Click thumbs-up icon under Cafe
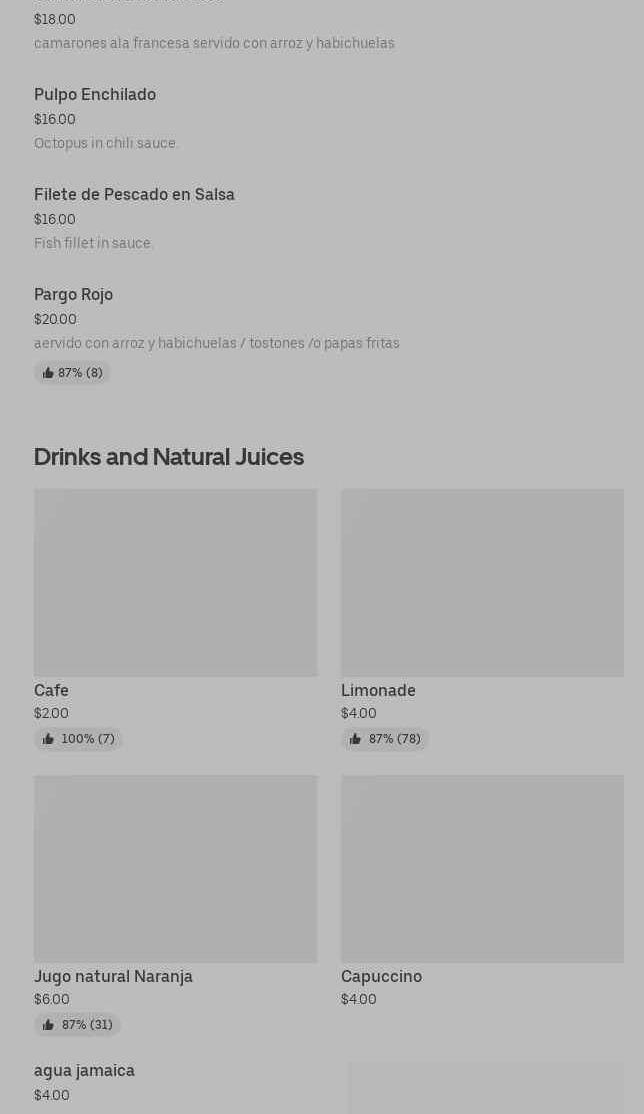Viewport: 644px width, 1114px height. (x=48, y=739)
